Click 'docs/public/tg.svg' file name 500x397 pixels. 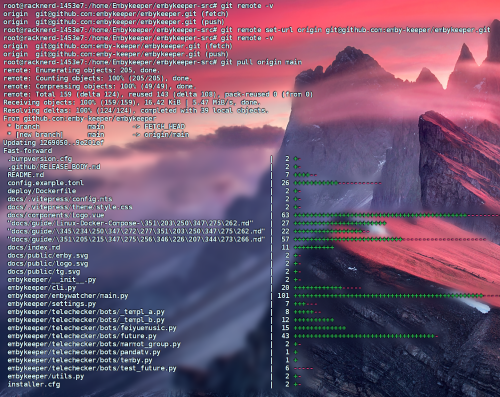[44, 271]
